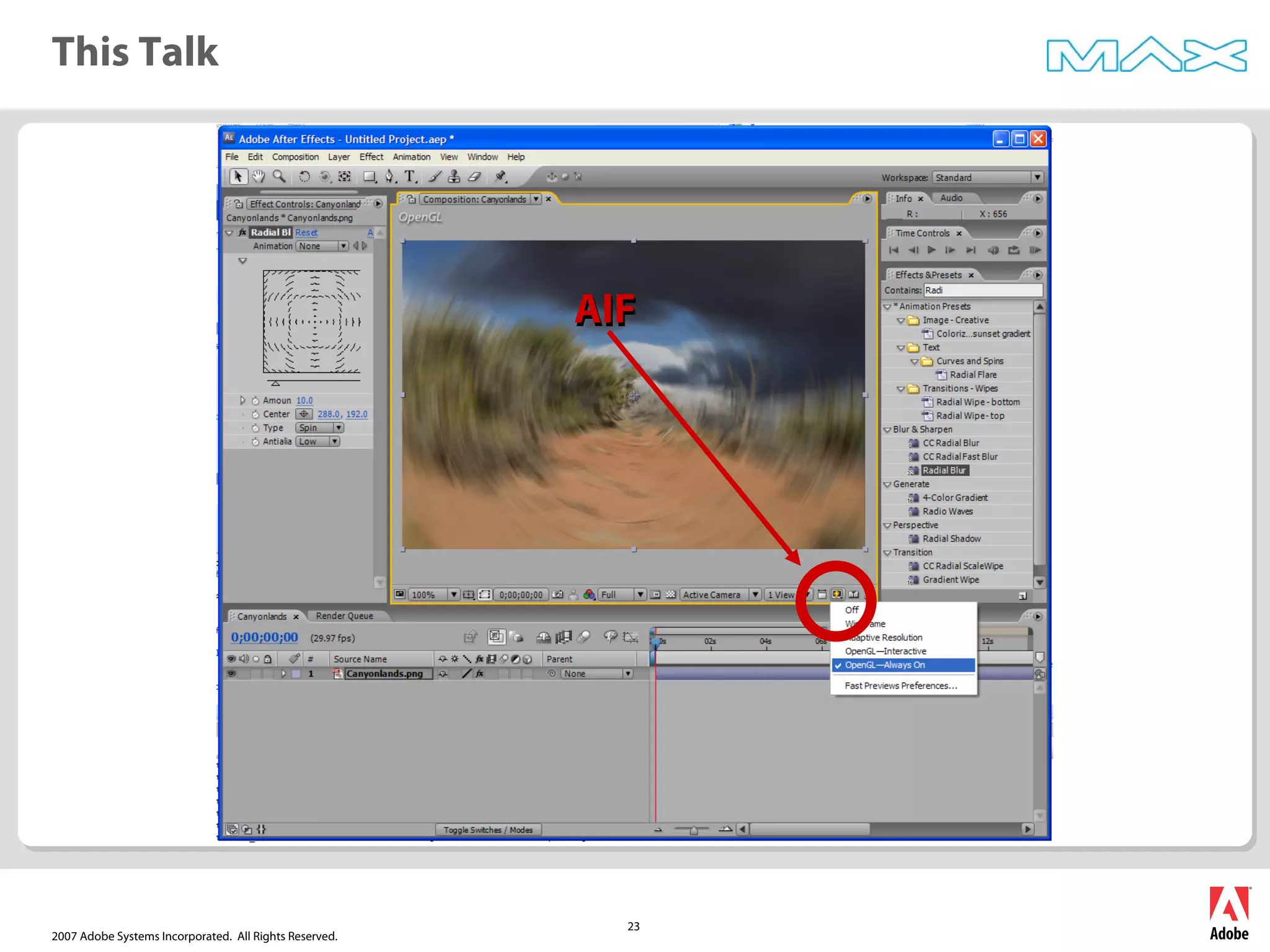Toggle Center stopwatch in Effect Controls

(255, 415)
